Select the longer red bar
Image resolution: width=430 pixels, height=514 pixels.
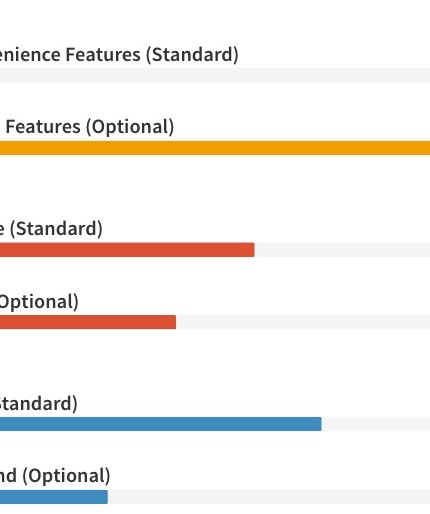(127, 250)
